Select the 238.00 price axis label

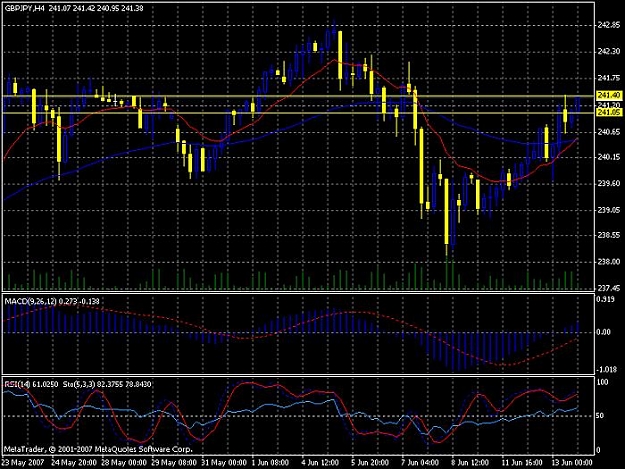(609, 262)
